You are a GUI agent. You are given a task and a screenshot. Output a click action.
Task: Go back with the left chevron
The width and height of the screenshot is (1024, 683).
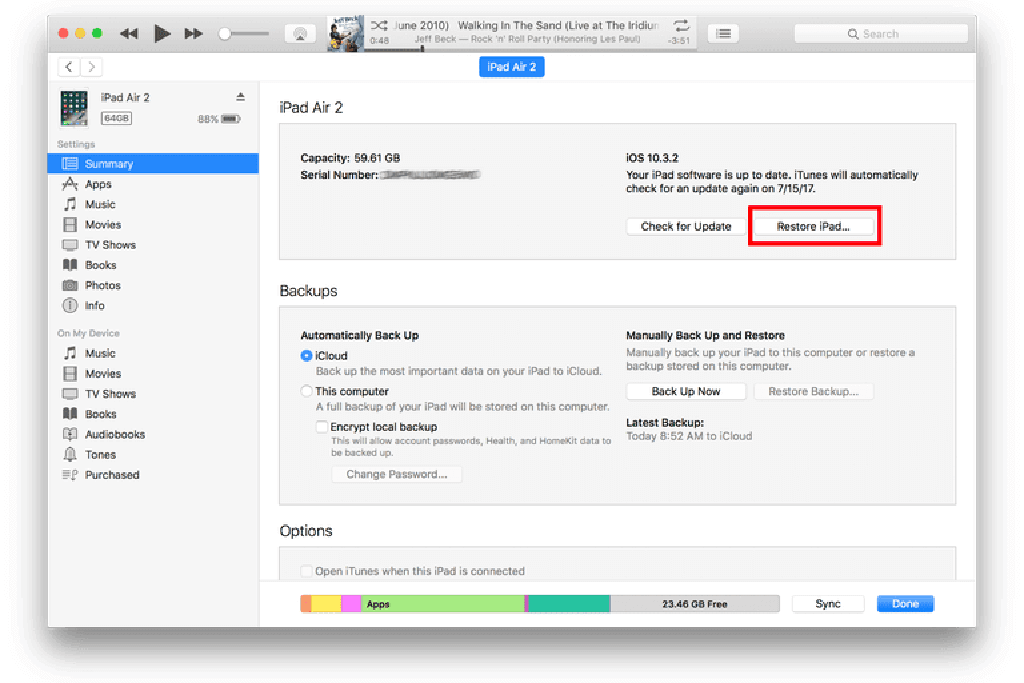(69, 67)
